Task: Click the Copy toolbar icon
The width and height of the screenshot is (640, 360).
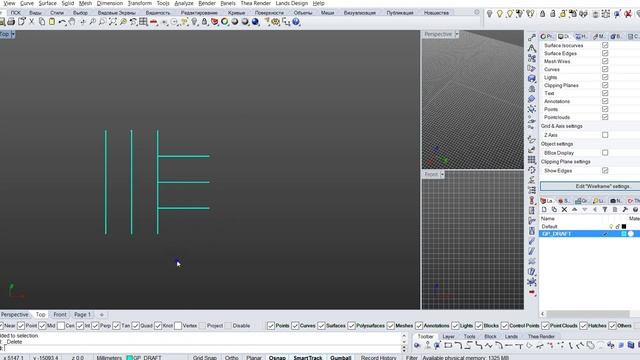Action: tap(42, 22)
